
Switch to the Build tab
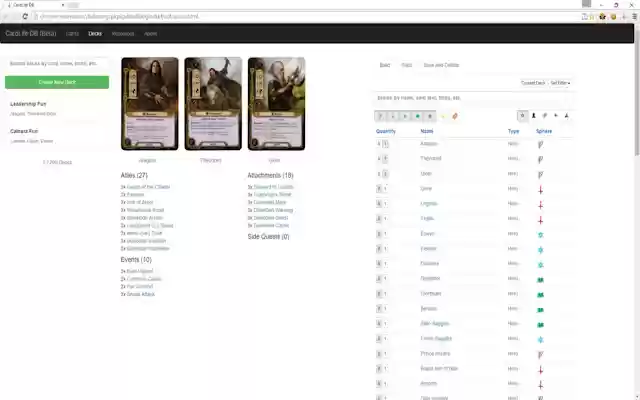coord(385,65)
